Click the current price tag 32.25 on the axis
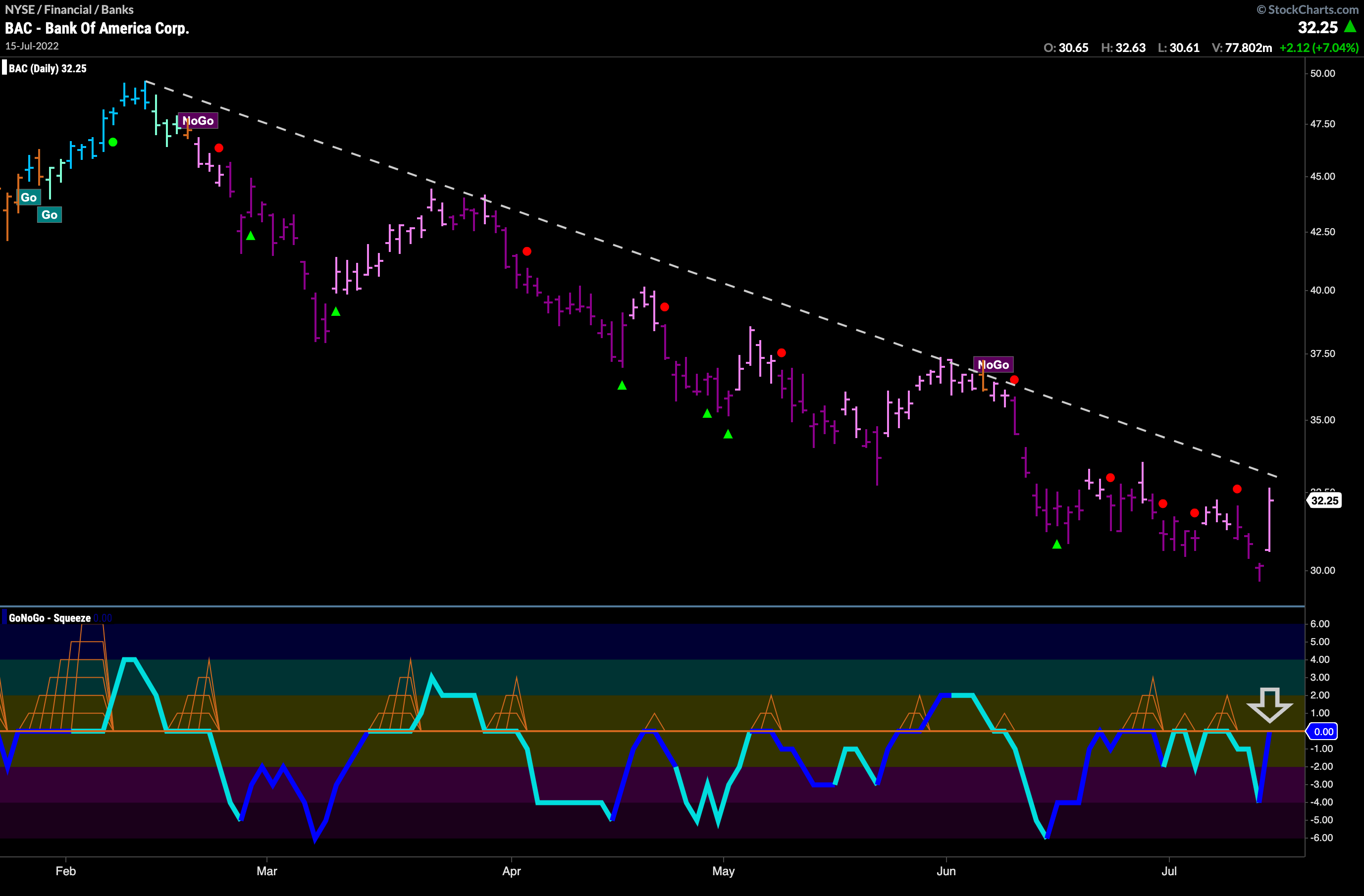The height and width of the screenshot is (896, 1364). (x=1324, y=500)
